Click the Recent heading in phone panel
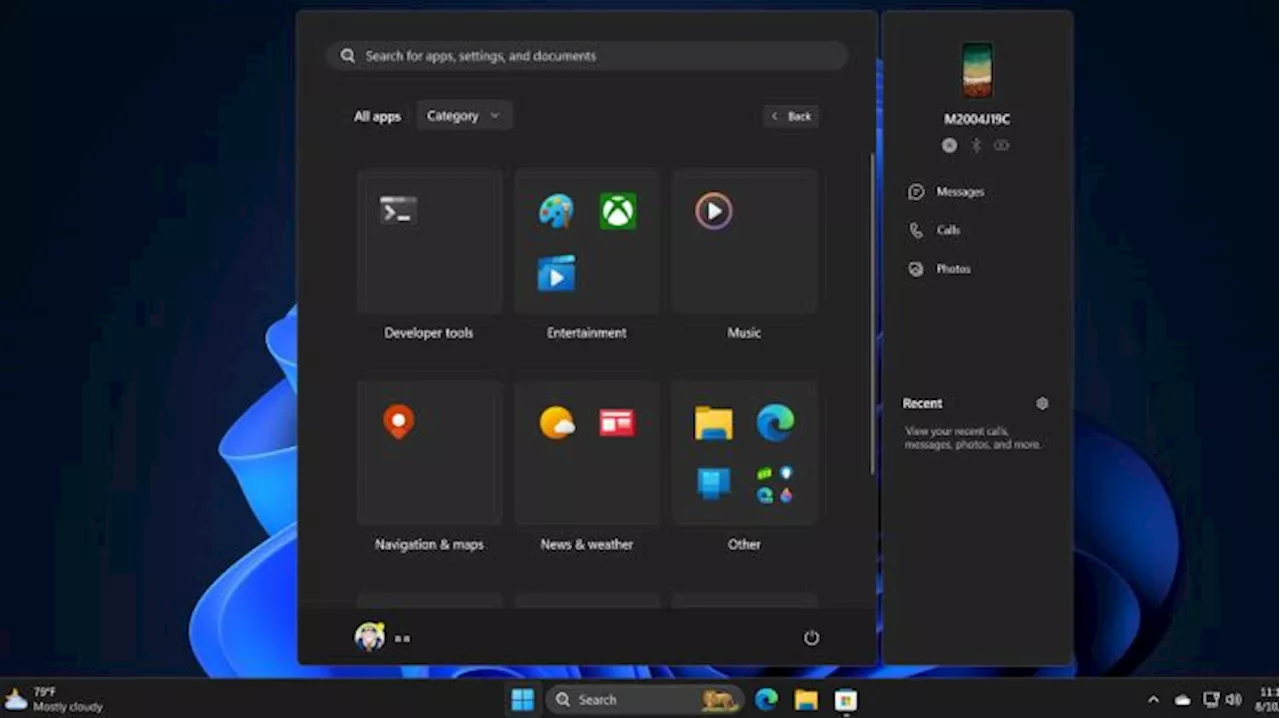This screenshot has height=718, width=1280. (x=922, y=403)
